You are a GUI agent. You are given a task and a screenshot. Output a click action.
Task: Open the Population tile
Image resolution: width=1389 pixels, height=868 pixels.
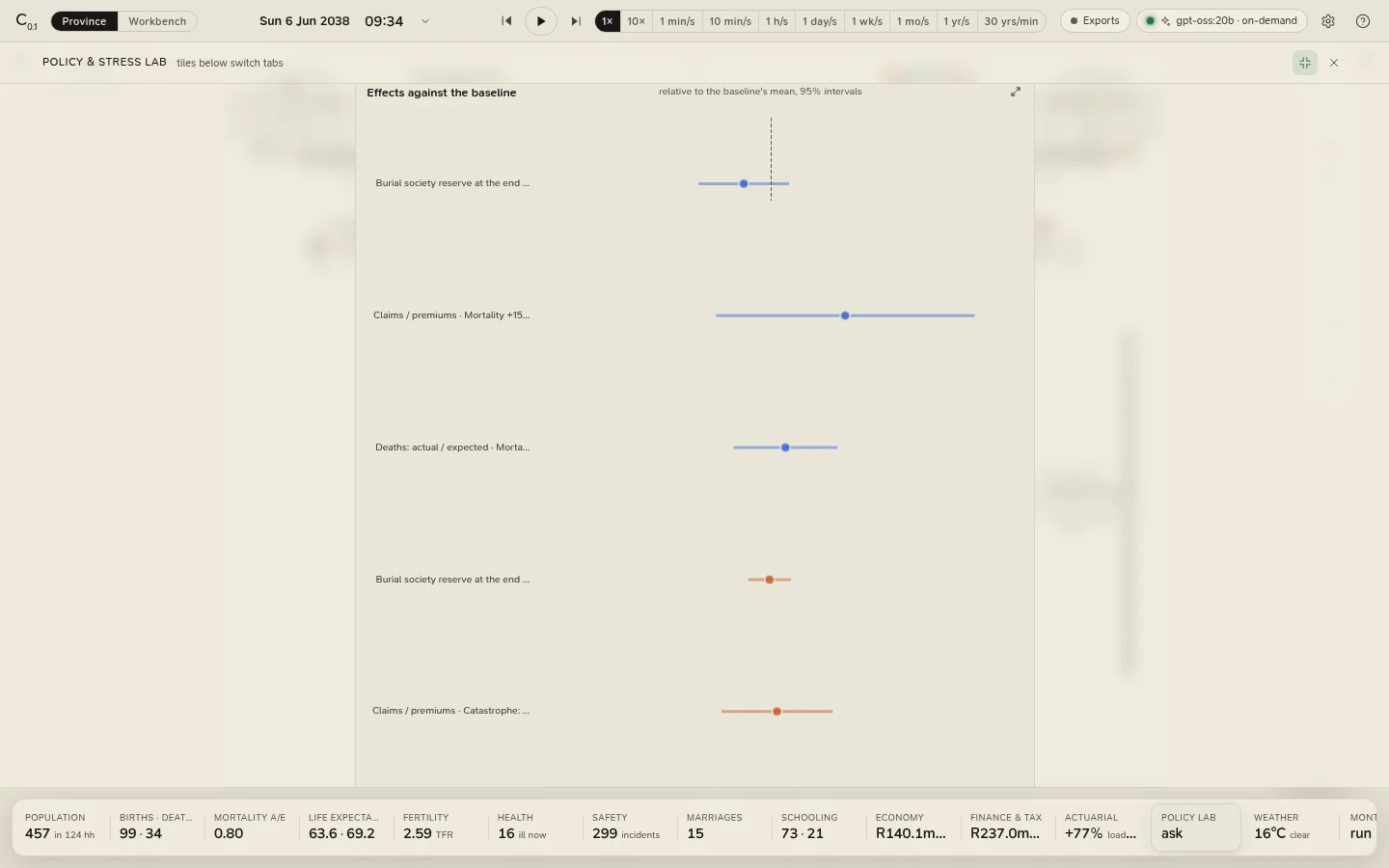[x=61, y=827]
